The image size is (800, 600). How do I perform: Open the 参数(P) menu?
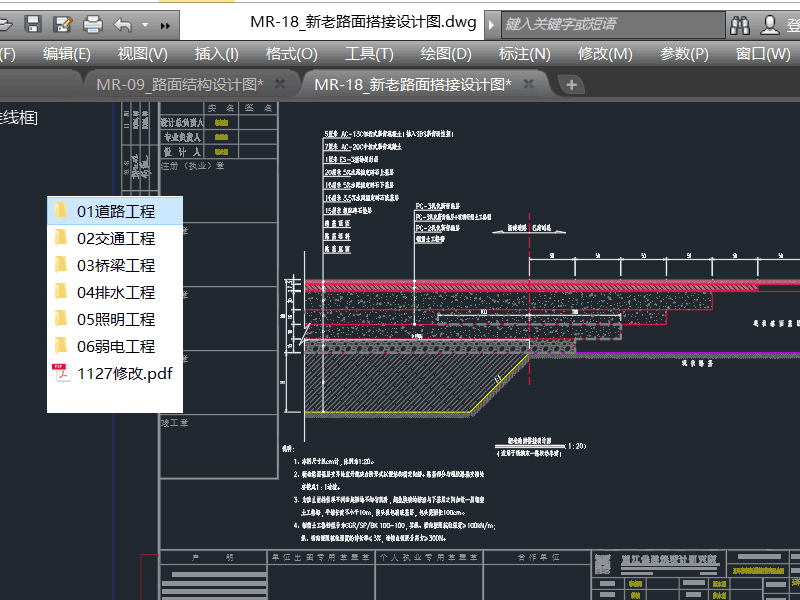[x=684, y=54]
